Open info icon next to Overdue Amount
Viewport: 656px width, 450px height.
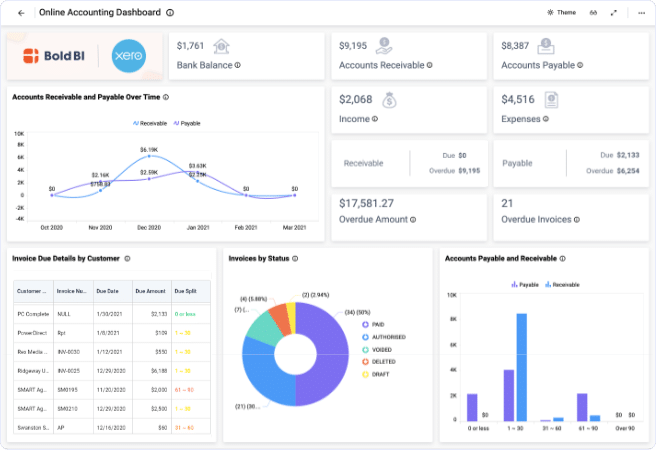coord(413,220)
